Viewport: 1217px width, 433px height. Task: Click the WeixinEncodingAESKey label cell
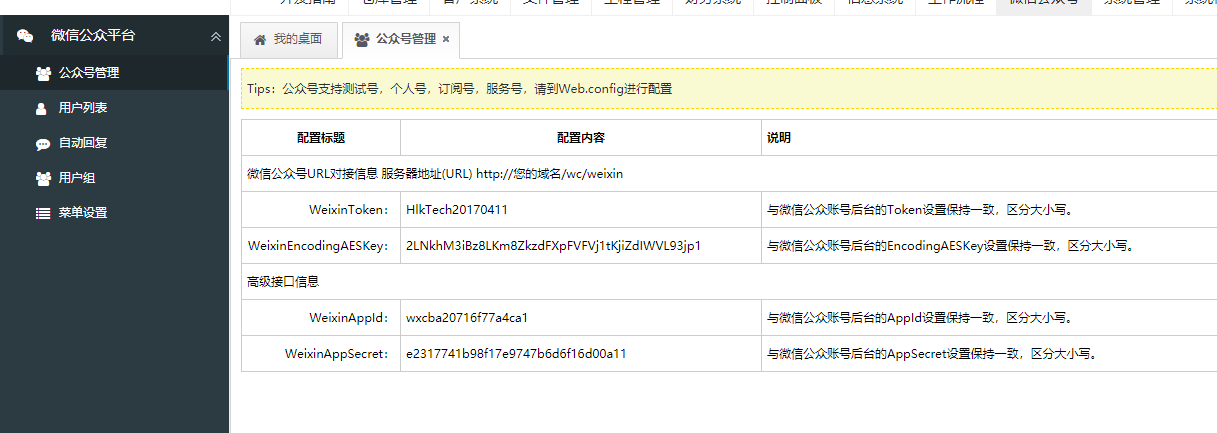point(321,246)
